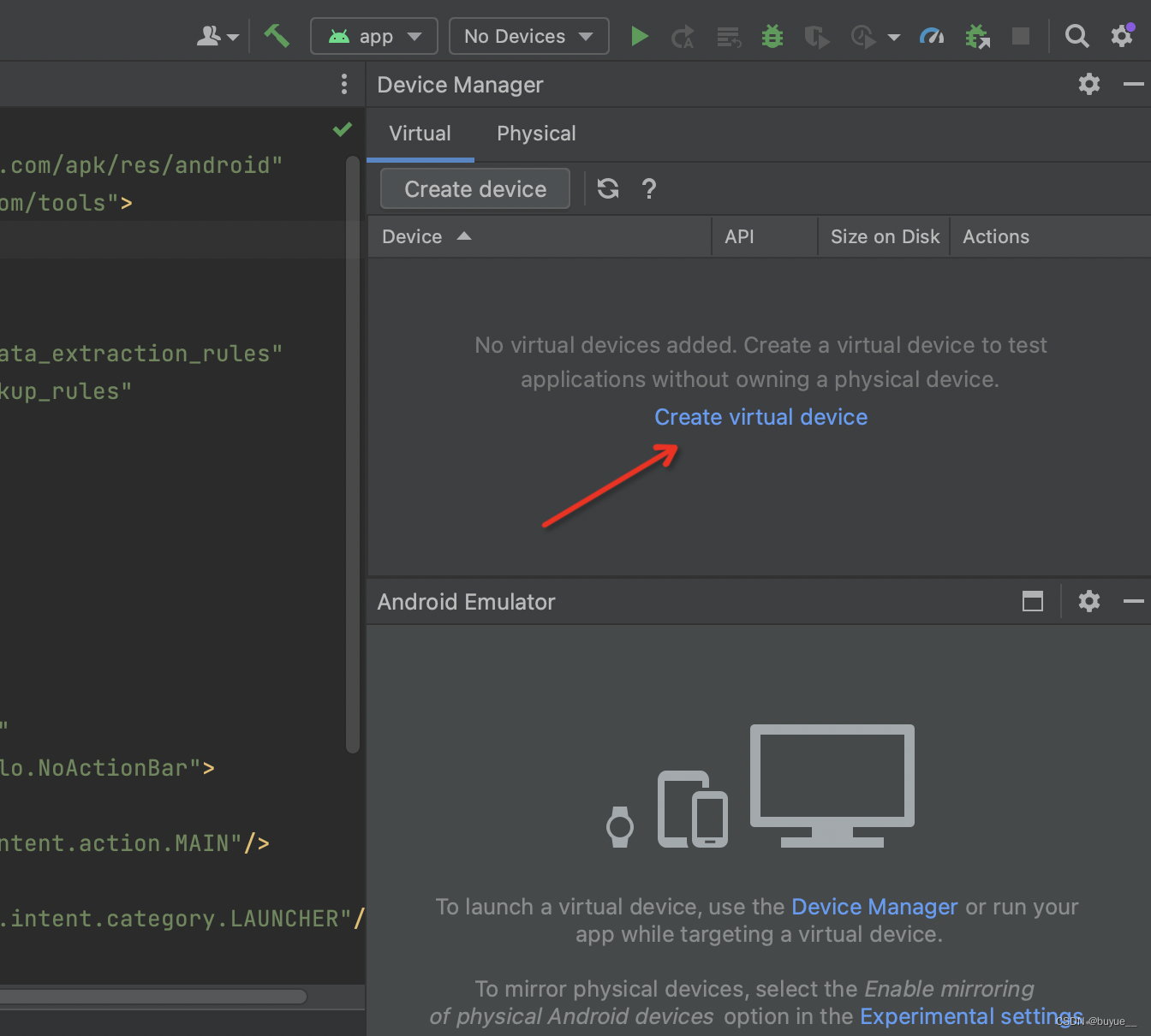Click Apply Changes and Restart Activity icon
This screenshot has width=1151, height=1036.
[x=683, y=37]
